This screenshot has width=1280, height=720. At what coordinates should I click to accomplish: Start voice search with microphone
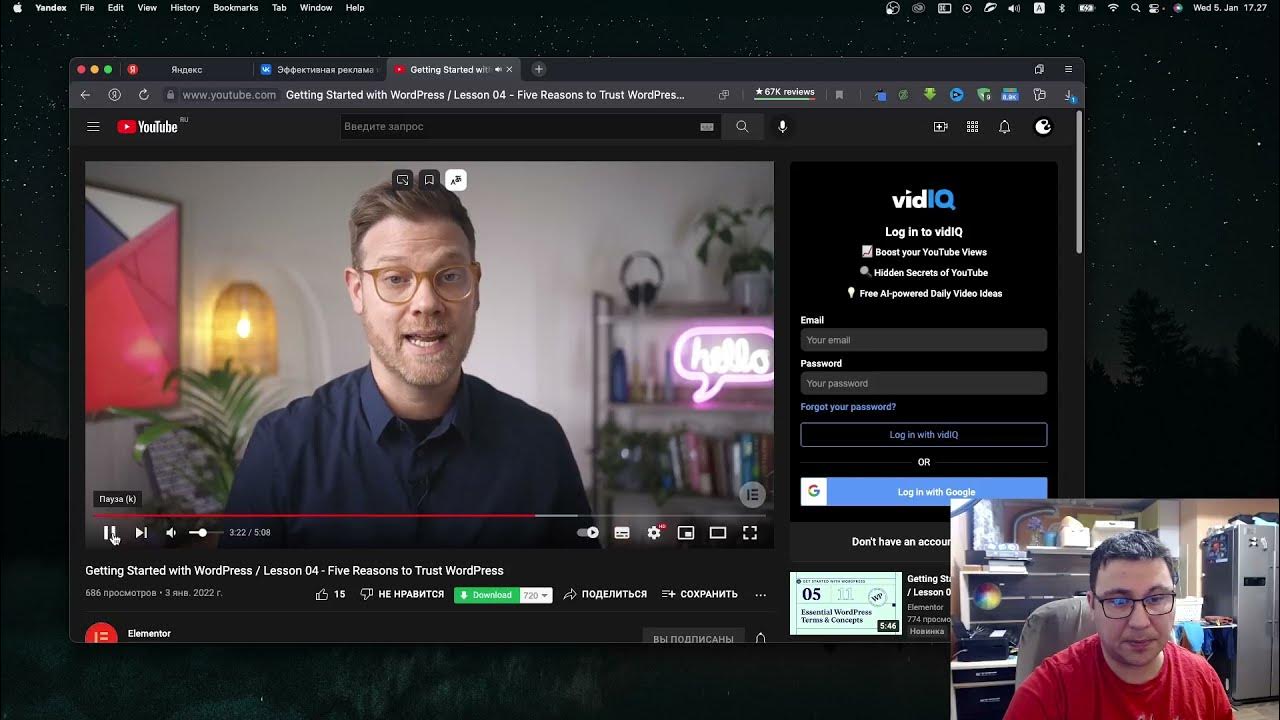782,127
